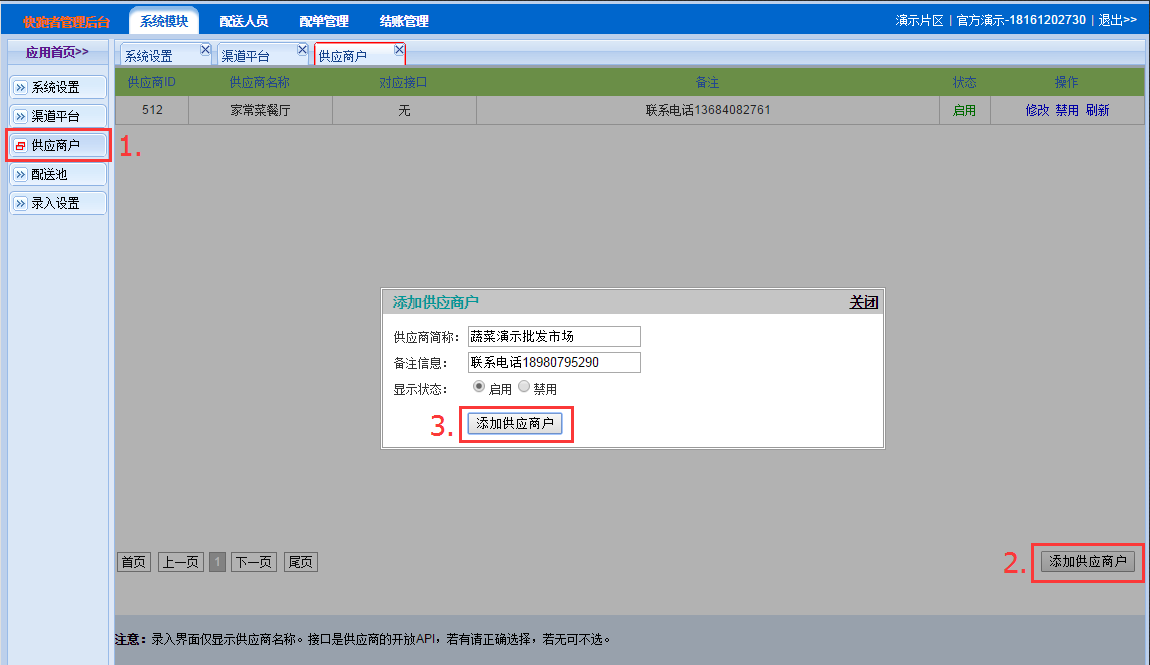
Task: Click the arrow icon beside 渠道平台 in sidebar
Action: (20, 117)
